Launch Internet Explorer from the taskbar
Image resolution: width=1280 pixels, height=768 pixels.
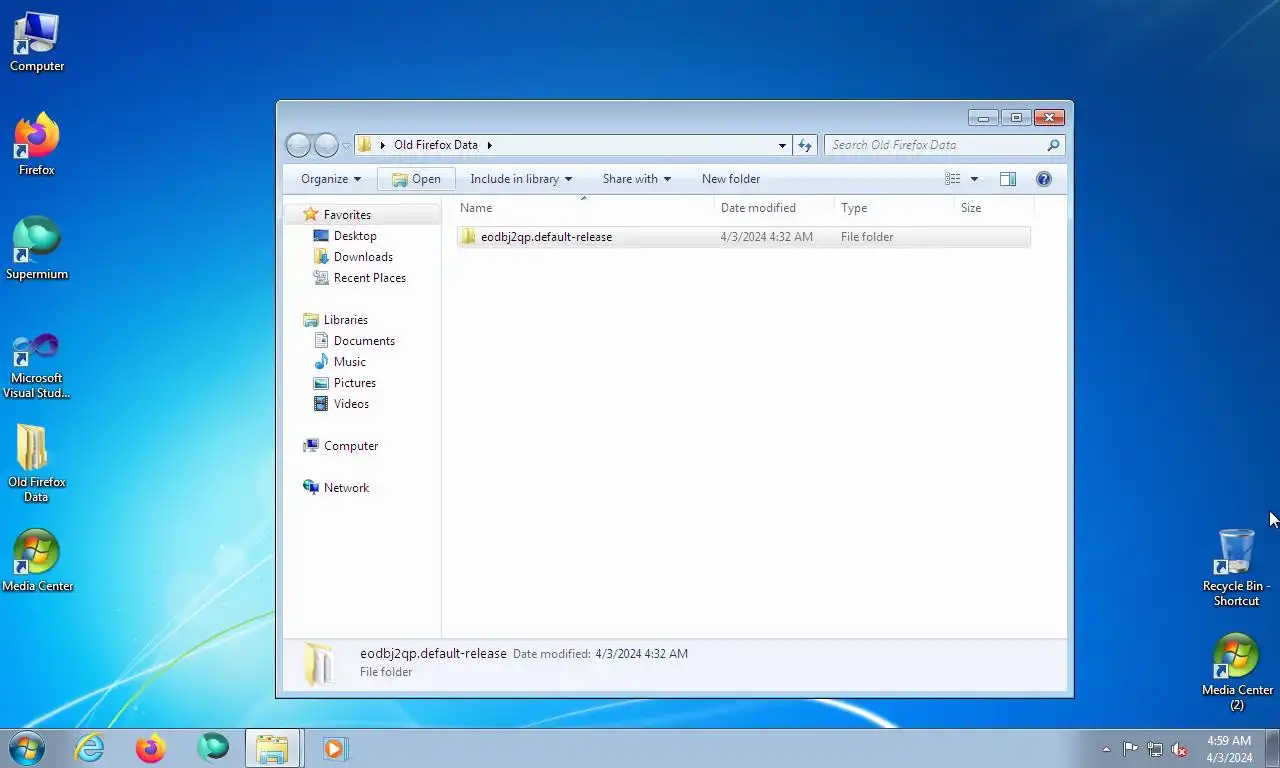90,748
